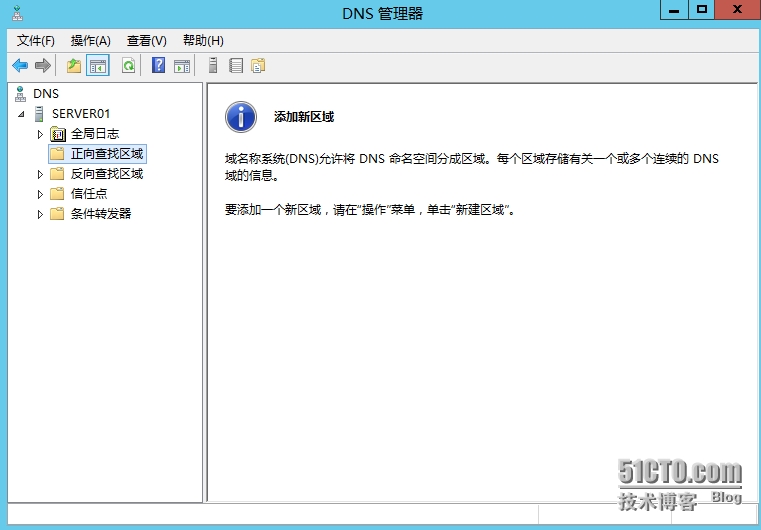Image resolution: width=761 pixels, height=530 pixels.
Task: Select 正向查找区域 tree item
Action: tap(107, 154)
